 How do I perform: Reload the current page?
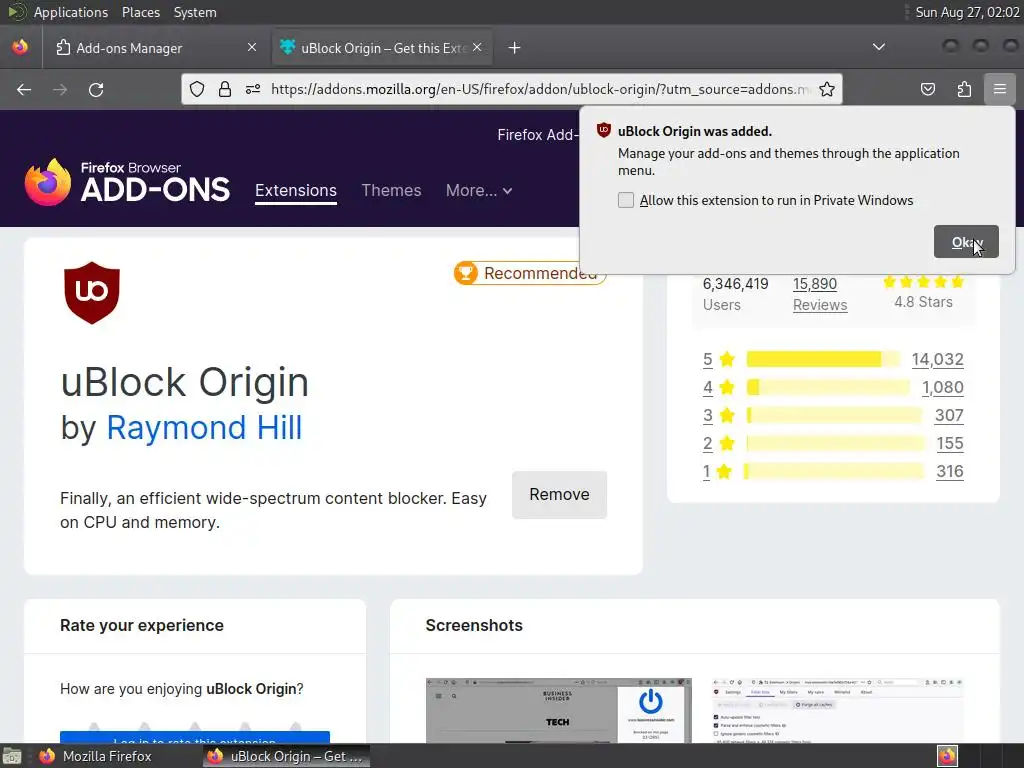point(96,89)
